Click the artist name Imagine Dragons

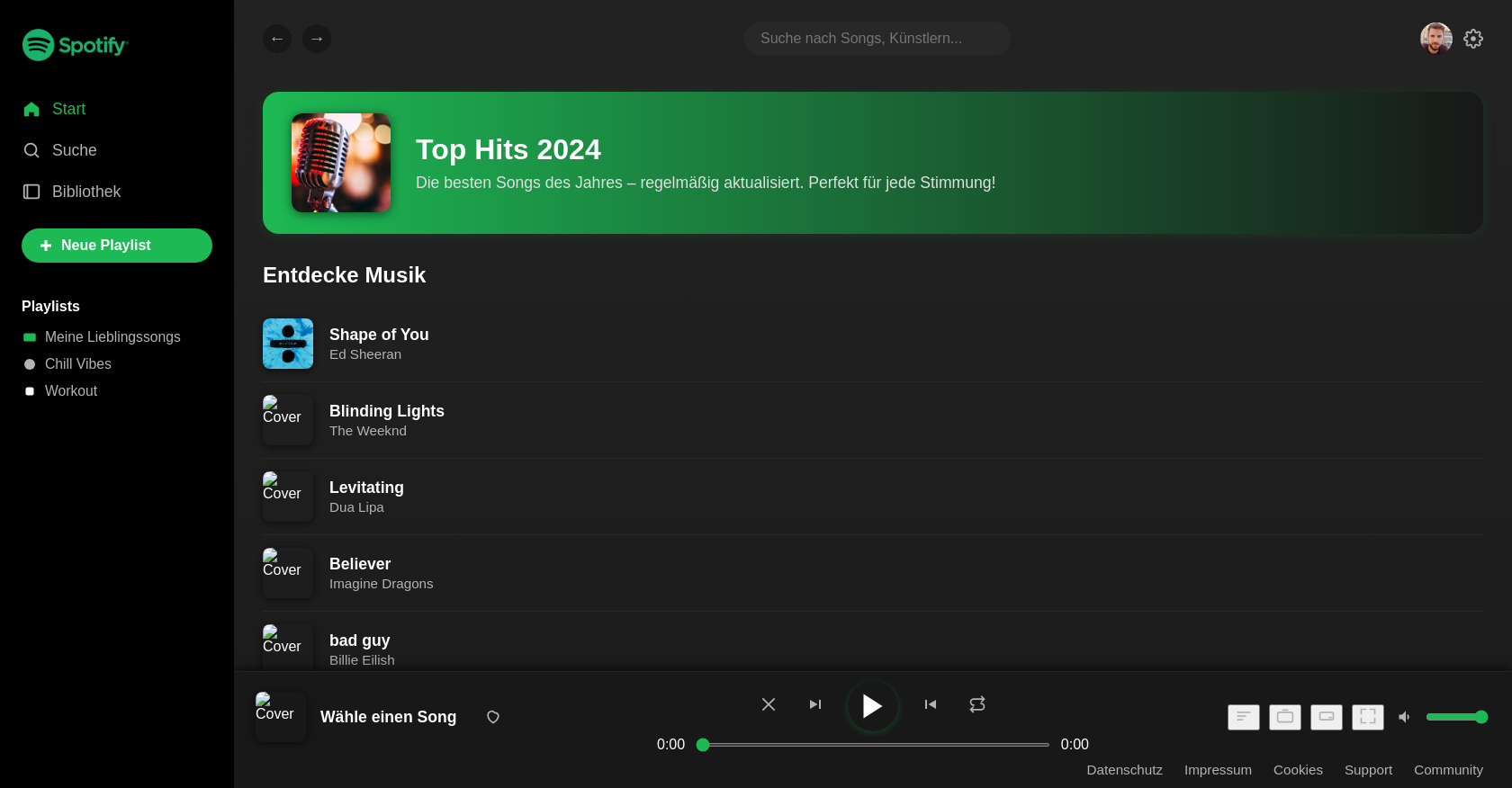tap(382, 584)
